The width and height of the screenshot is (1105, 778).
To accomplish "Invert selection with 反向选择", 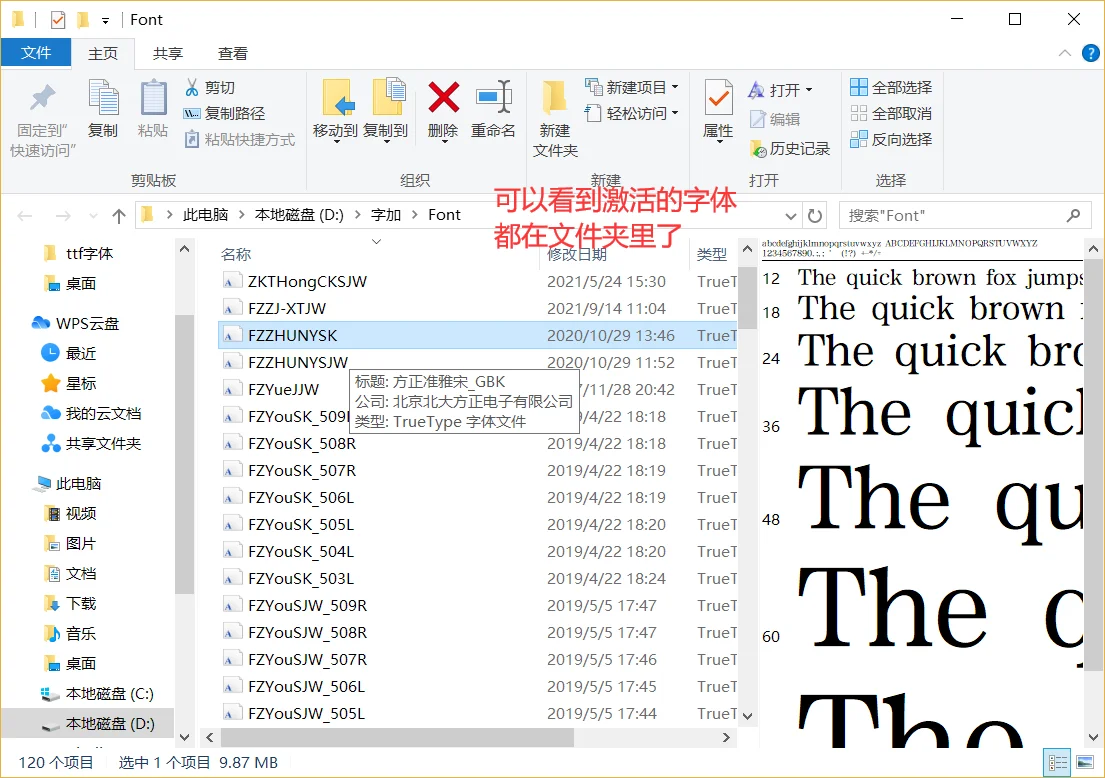I will pyautogui.click(x=890, y=140).
